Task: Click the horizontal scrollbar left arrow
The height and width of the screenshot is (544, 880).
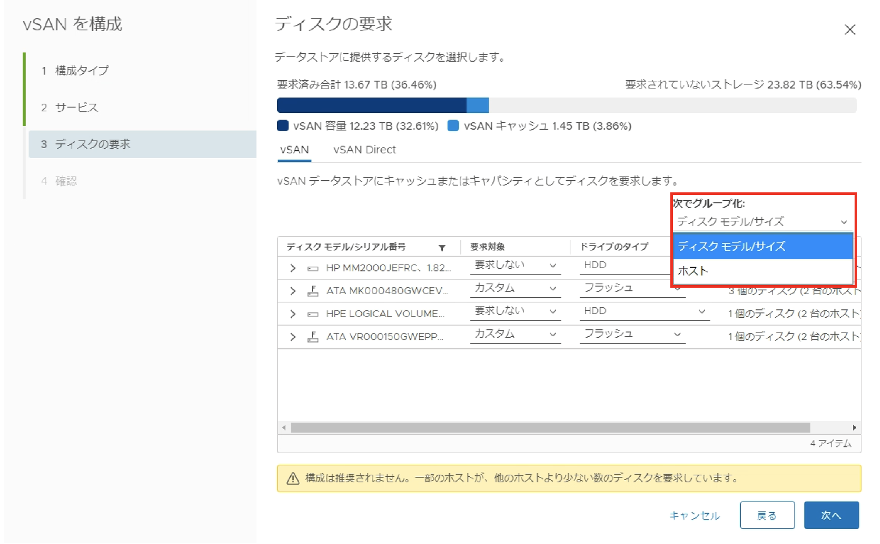Action: pos(284,428)
